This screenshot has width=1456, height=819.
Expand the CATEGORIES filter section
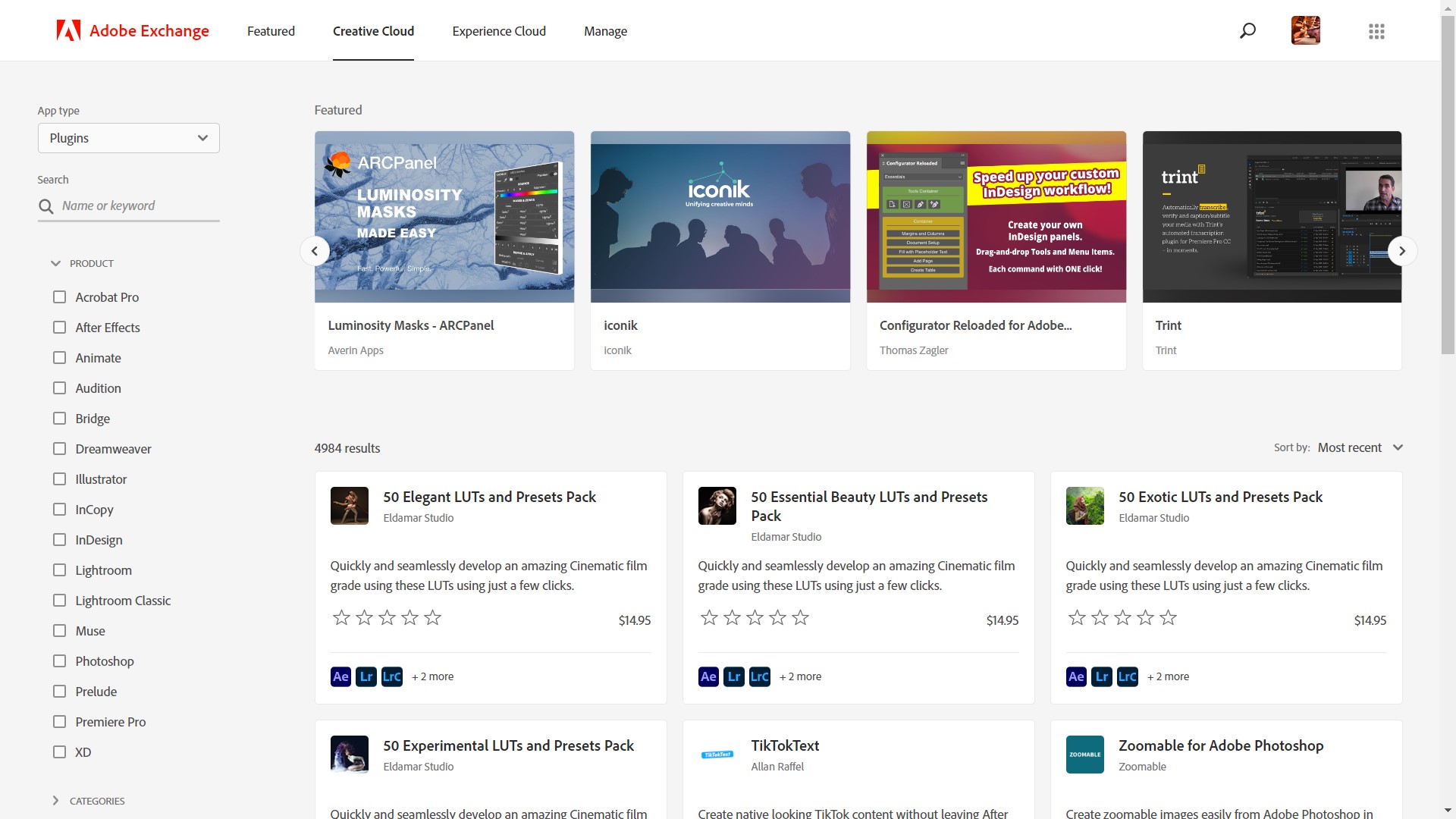coord(88,801)
